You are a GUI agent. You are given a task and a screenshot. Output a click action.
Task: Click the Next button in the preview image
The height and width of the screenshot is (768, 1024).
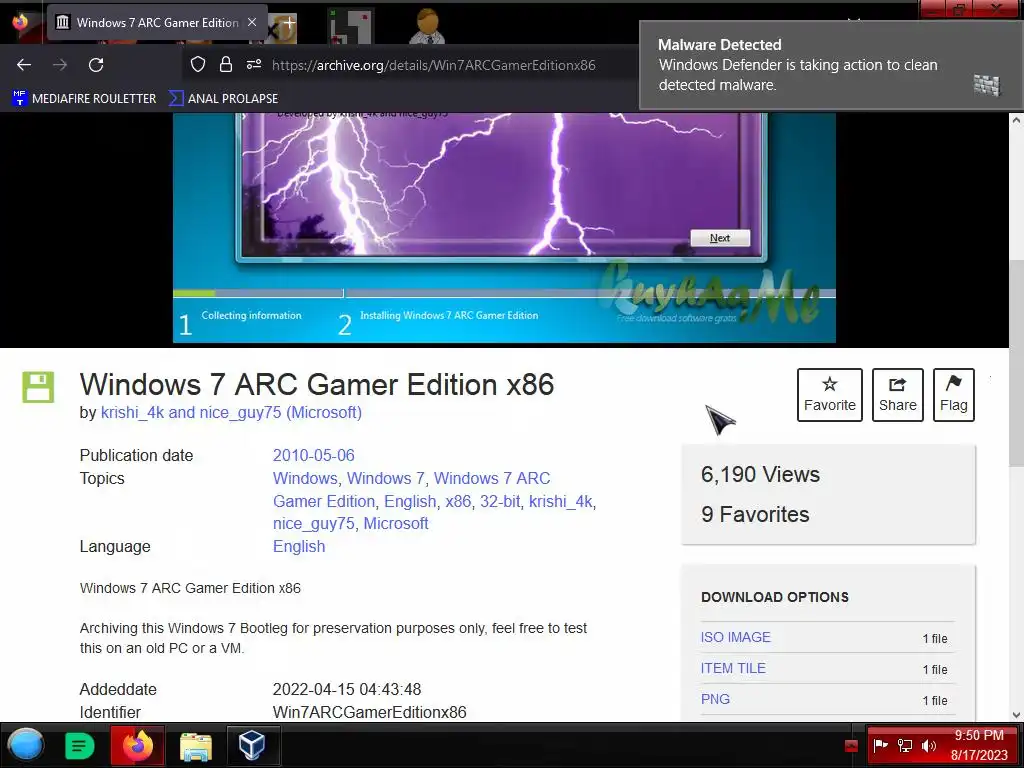[x=720, y=238]
